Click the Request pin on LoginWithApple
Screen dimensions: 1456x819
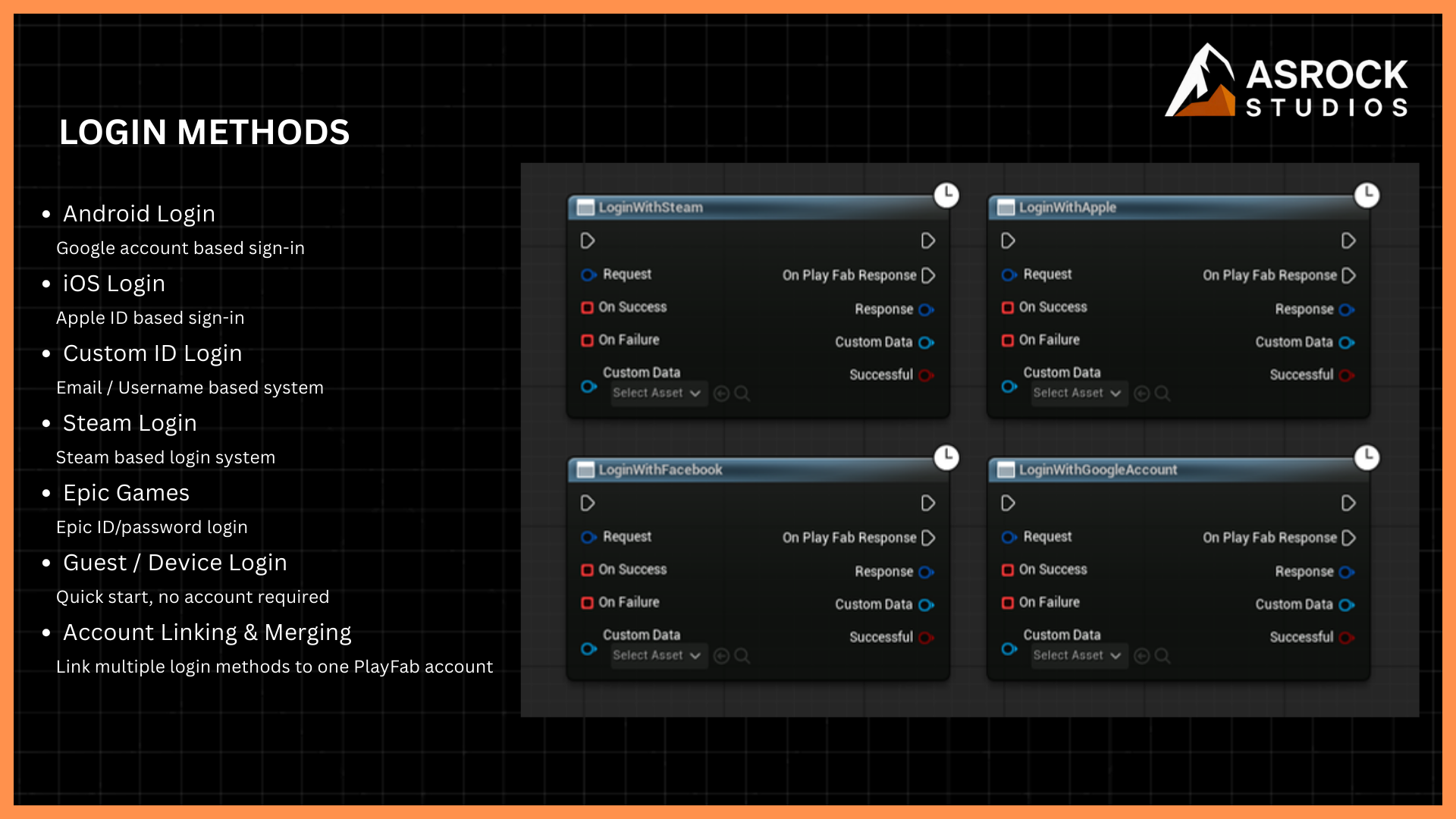pyautogui.click(x=1009, y=275)
